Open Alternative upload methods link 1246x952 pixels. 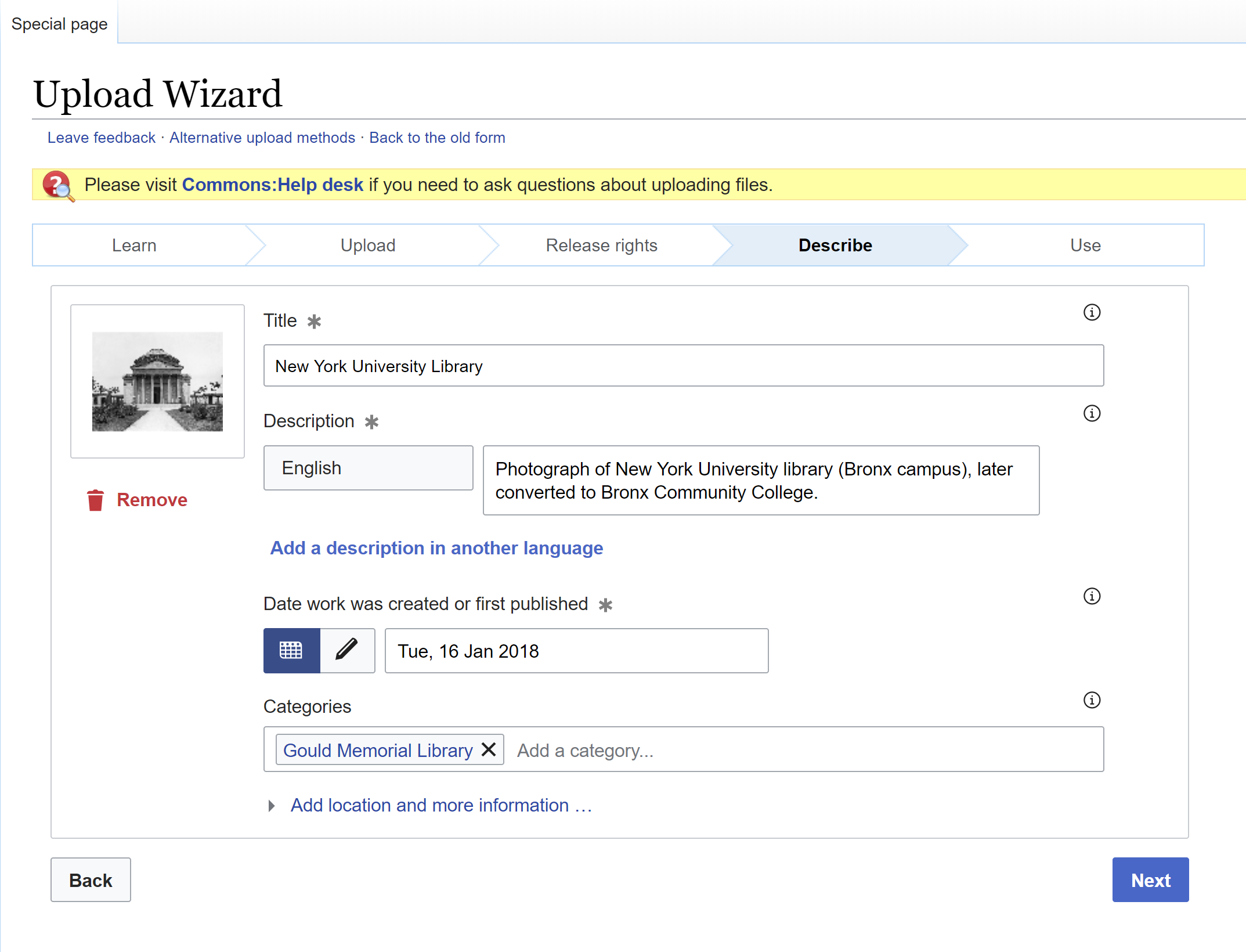tap(262, 138)
